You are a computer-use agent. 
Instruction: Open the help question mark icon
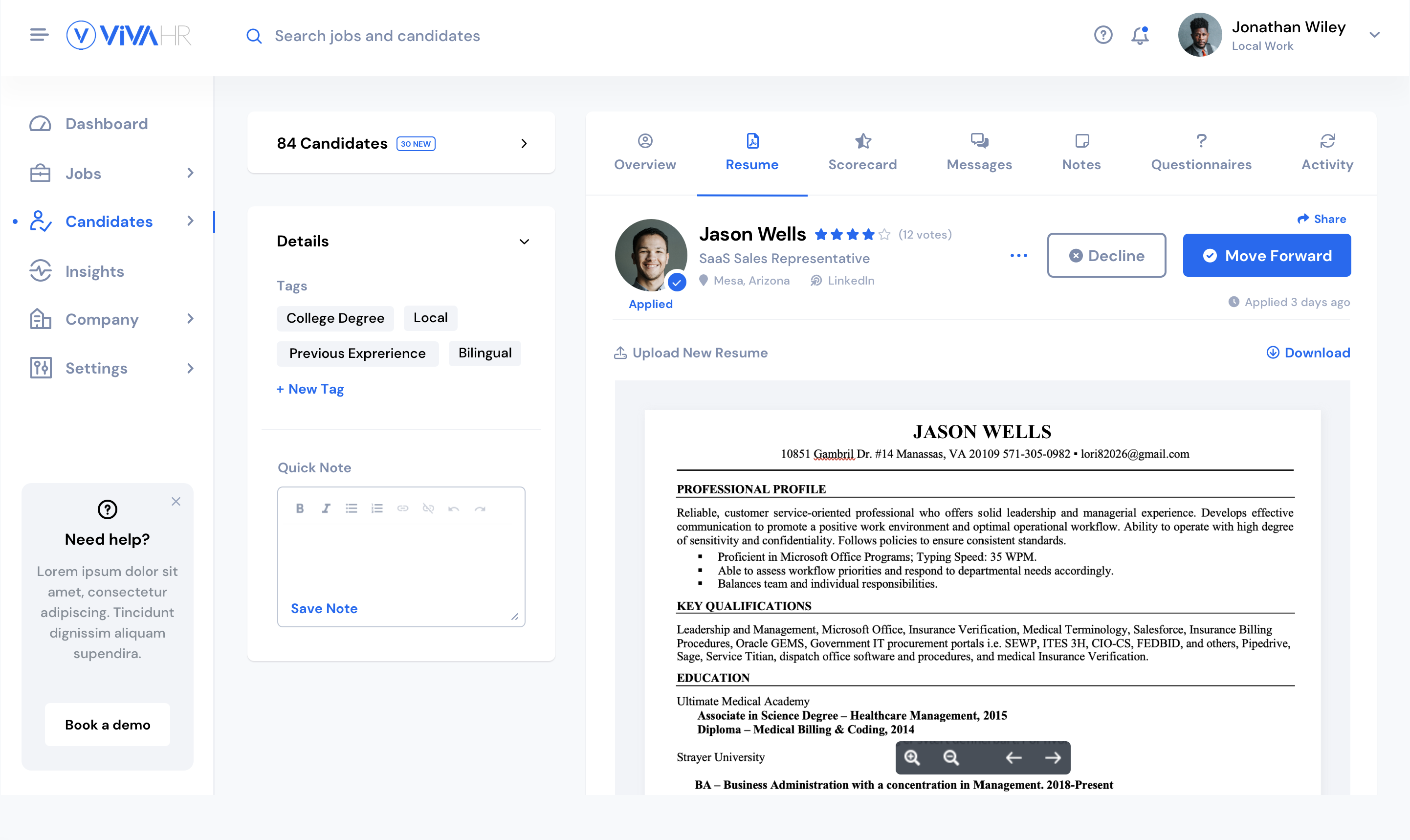[1103, 35]
